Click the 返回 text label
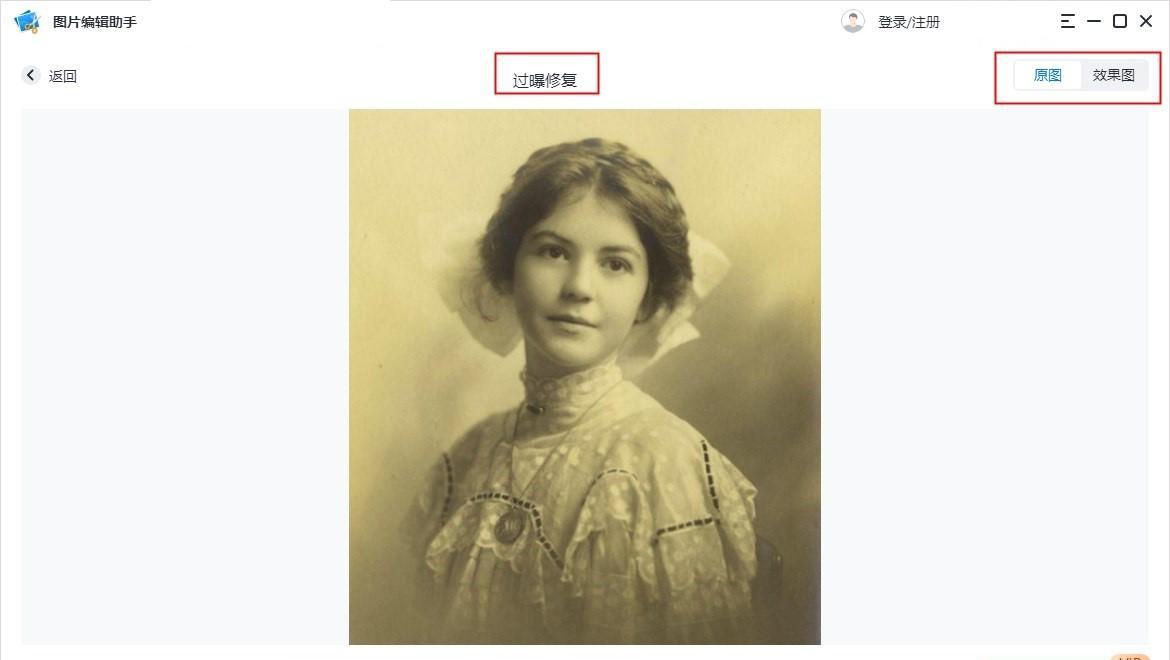This screenshot has height=660, width=1170. 63,76
